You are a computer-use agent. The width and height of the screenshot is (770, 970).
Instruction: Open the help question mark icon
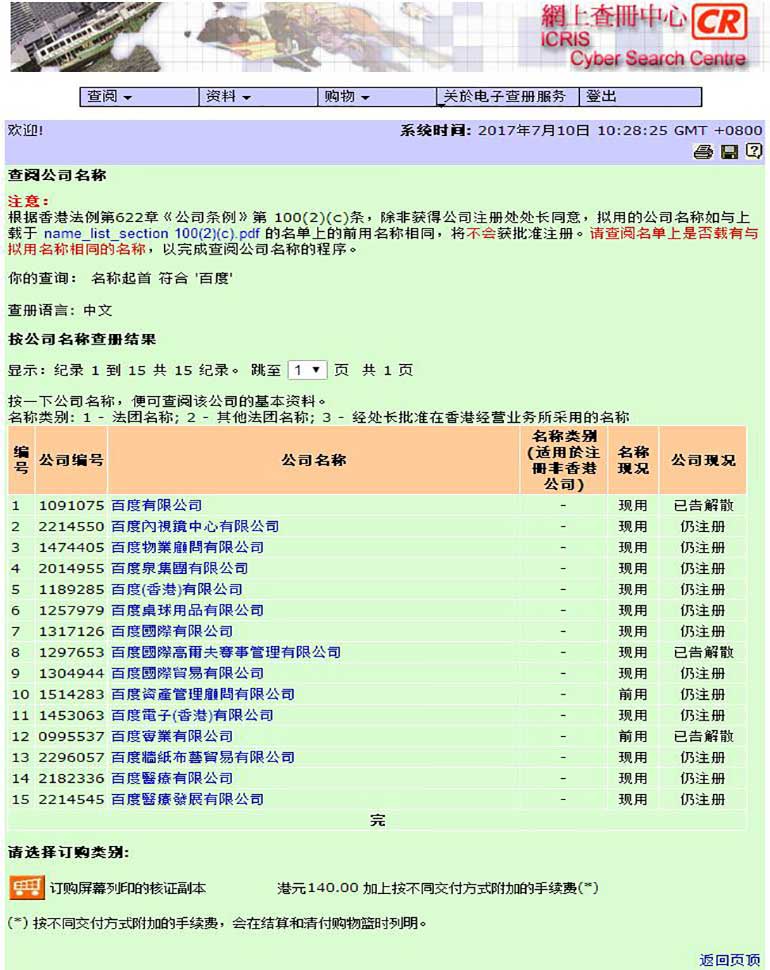tap(754, 152)
